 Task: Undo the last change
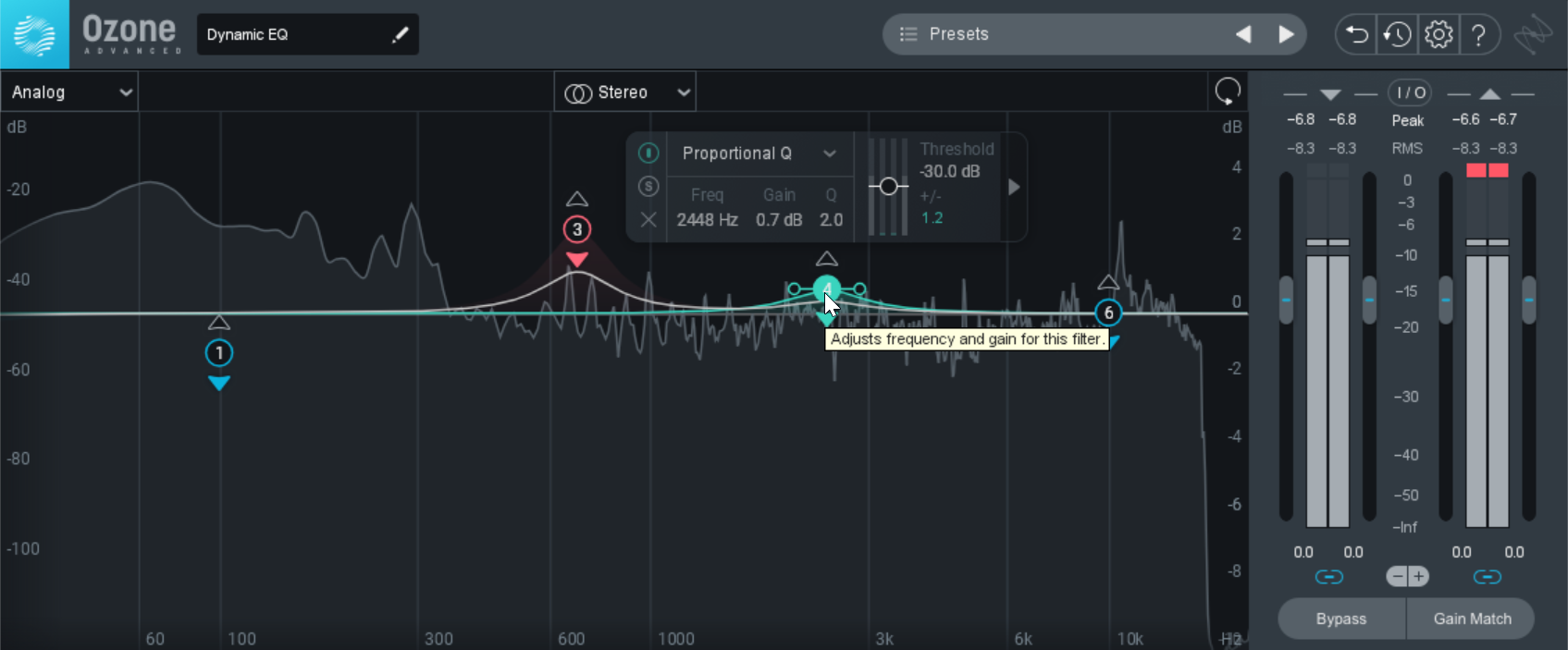tap(1356, 35)
